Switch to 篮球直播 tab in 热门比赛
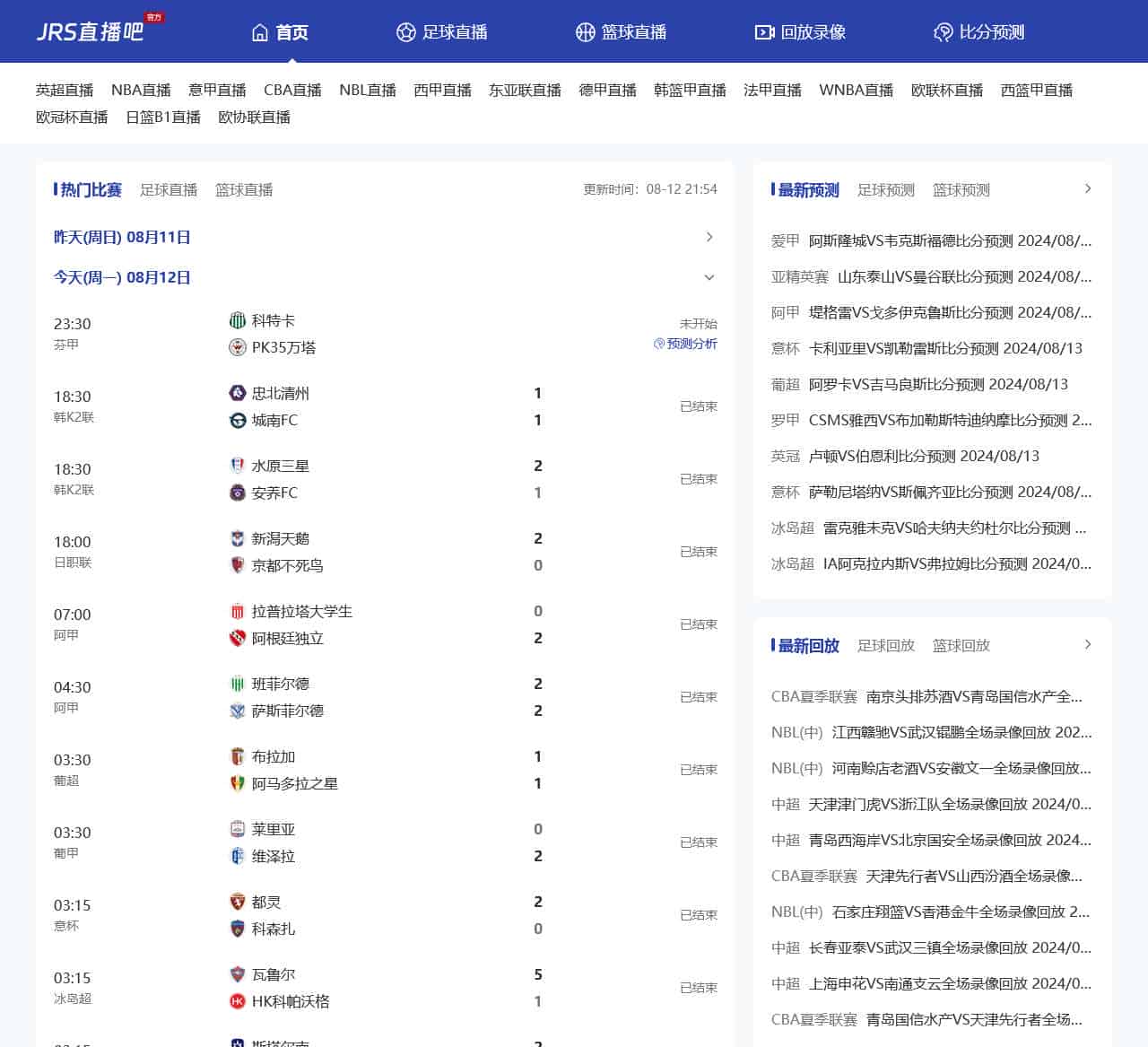Image resolution: width=1148 pixels, height=1047 pixels. pos(244,189)
